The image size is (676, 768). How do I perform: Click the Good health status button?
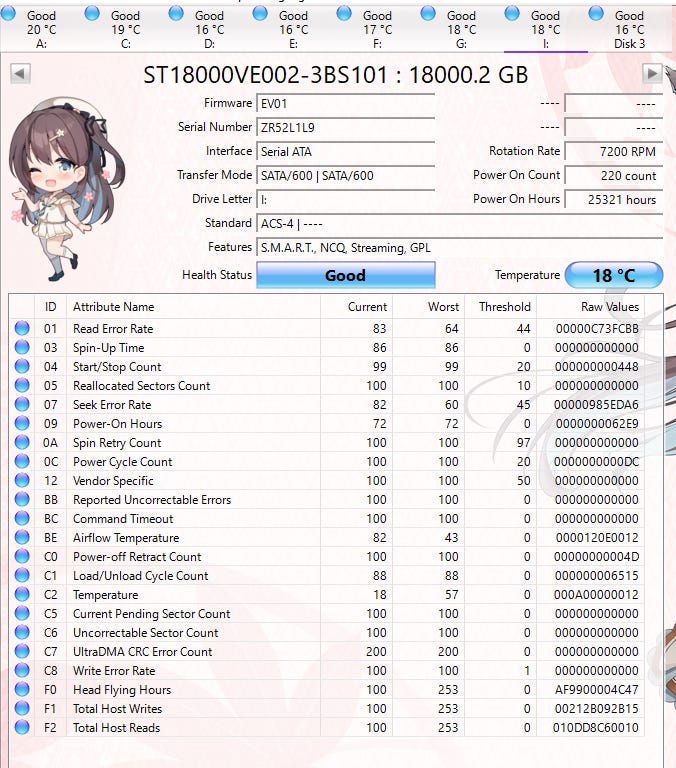pos(346,275)
